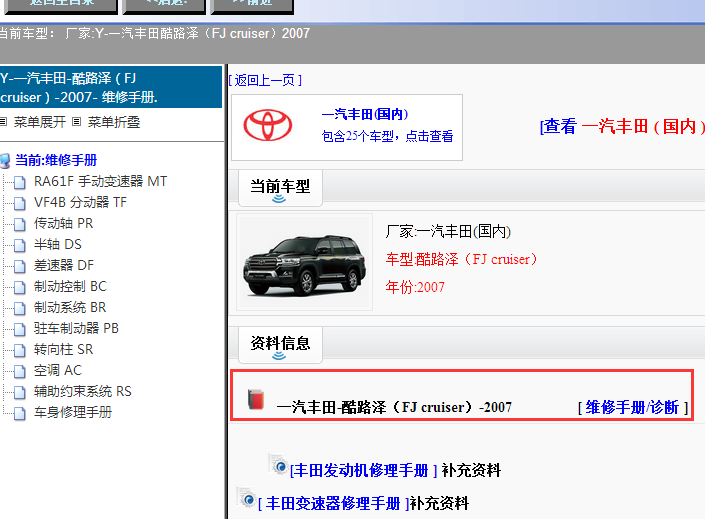Viewport: 705px width, 519px height.
Task: Click the blue header Y-一汽丰田-酷路泽 维修手册
Action: pos(111,87)
